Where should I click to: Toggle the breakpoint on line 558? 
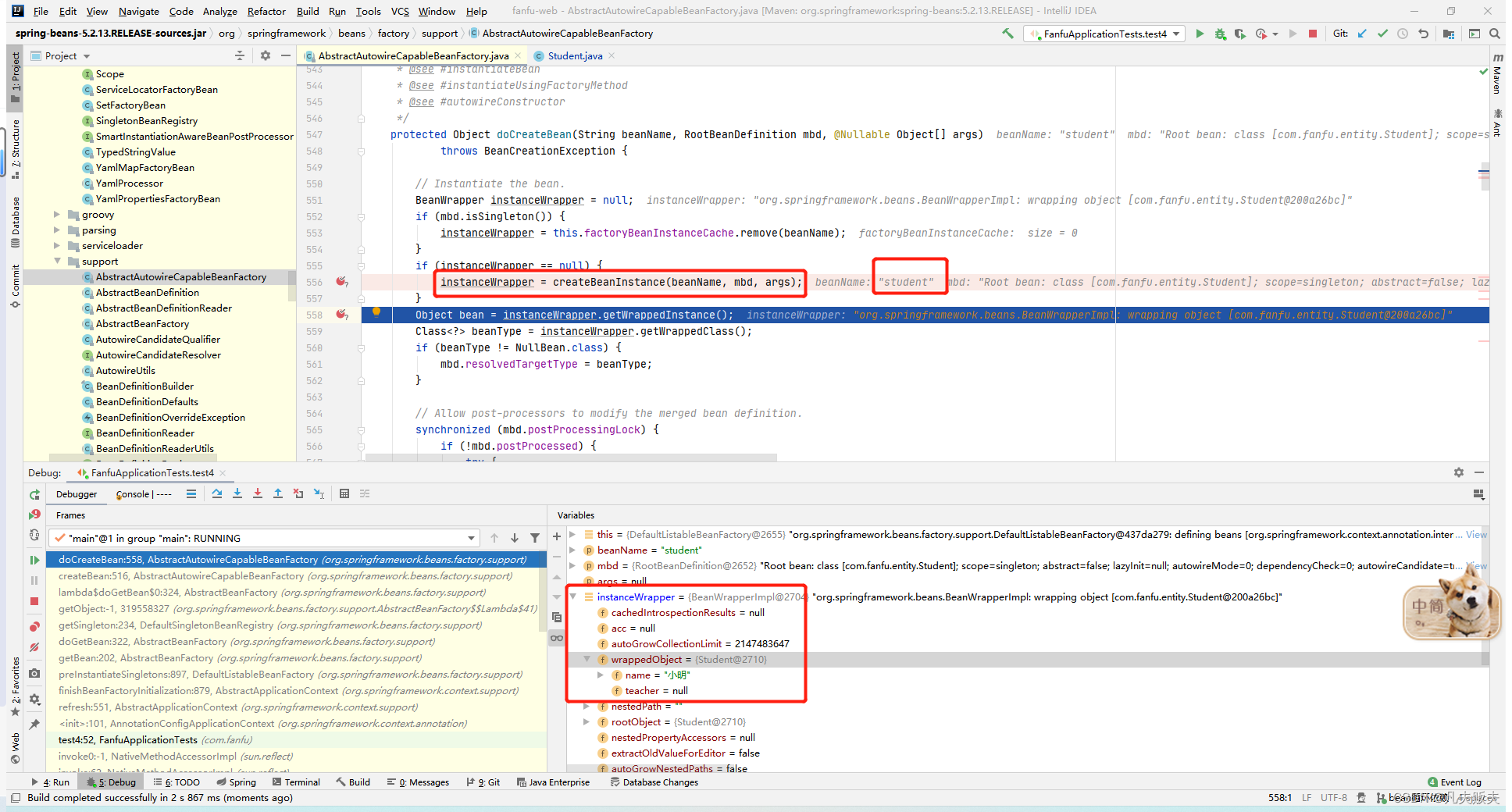click(341, 315)
